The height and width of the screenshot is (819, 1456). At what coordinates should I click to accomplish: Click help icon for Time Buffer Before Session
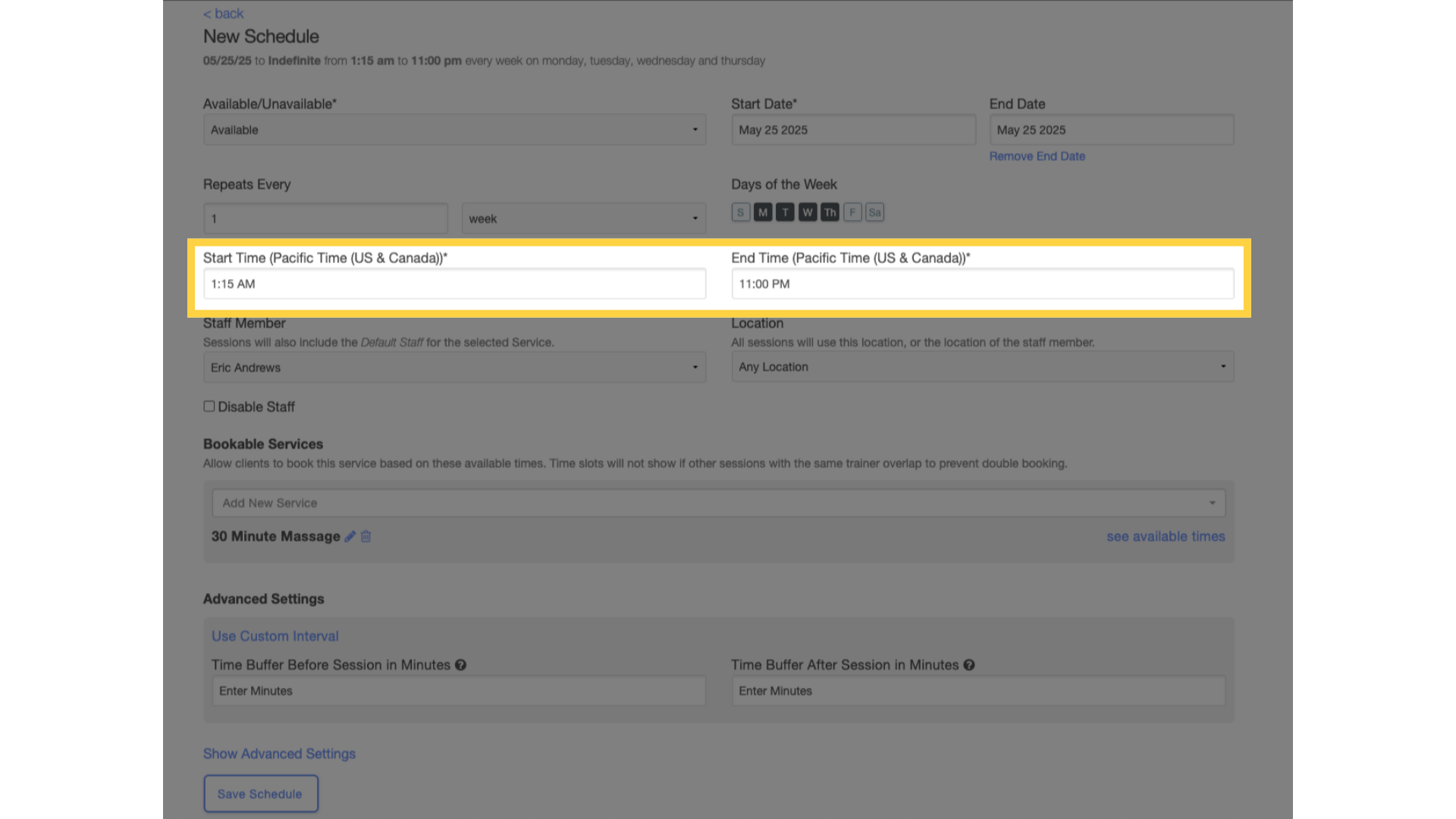click(460, 665)
